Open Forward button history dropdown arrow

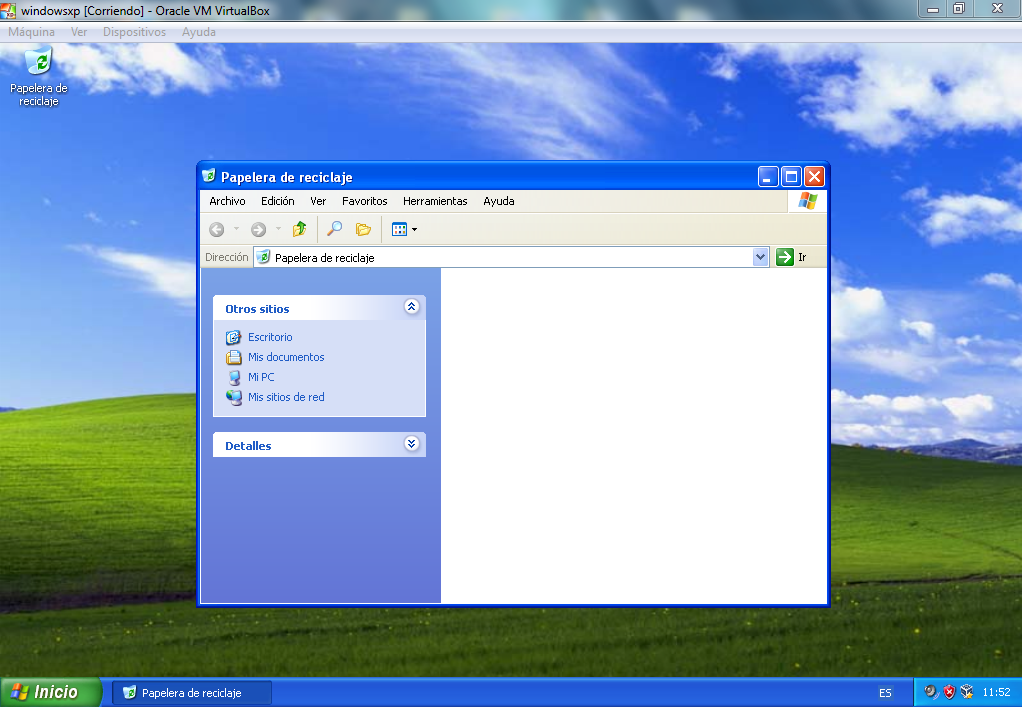click(x=278, y=229)
